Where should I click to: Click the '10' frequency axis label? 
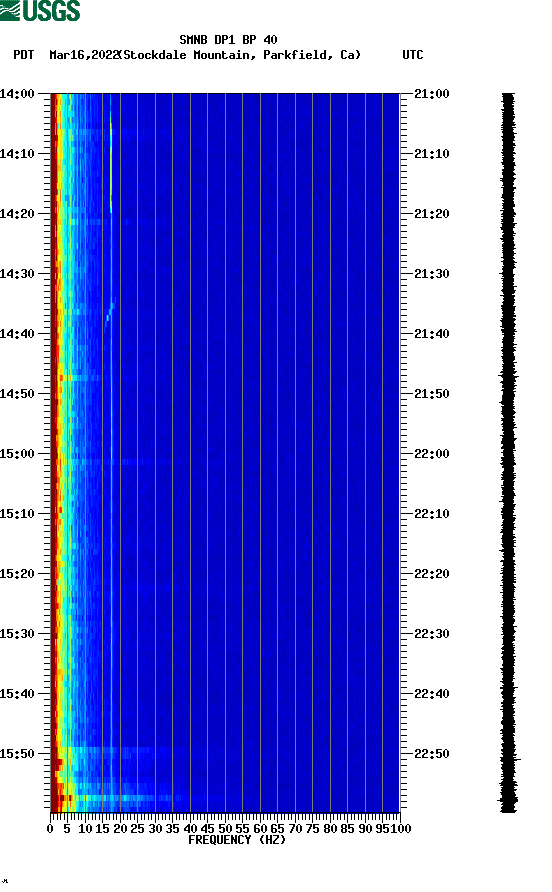pos(85,829)
